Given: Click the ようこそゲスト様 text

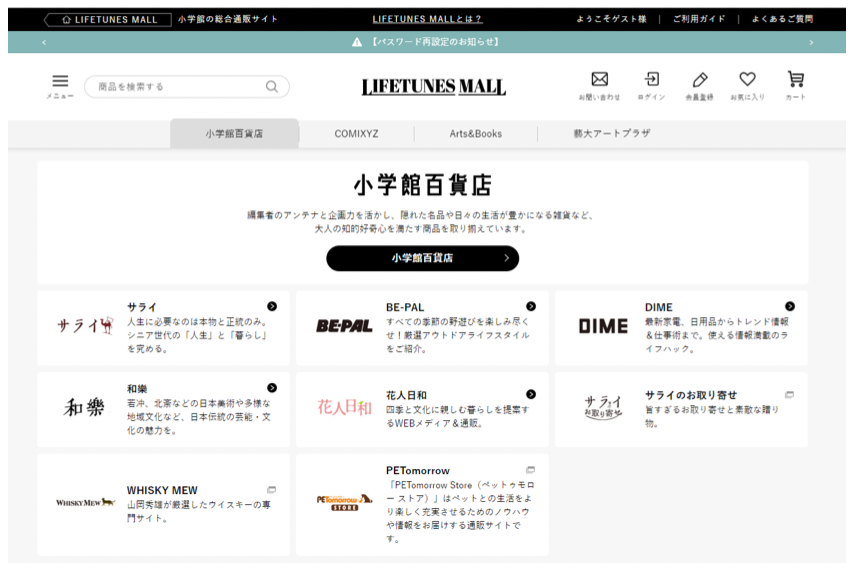Looking at the screenshot, I should coord(611,19).
